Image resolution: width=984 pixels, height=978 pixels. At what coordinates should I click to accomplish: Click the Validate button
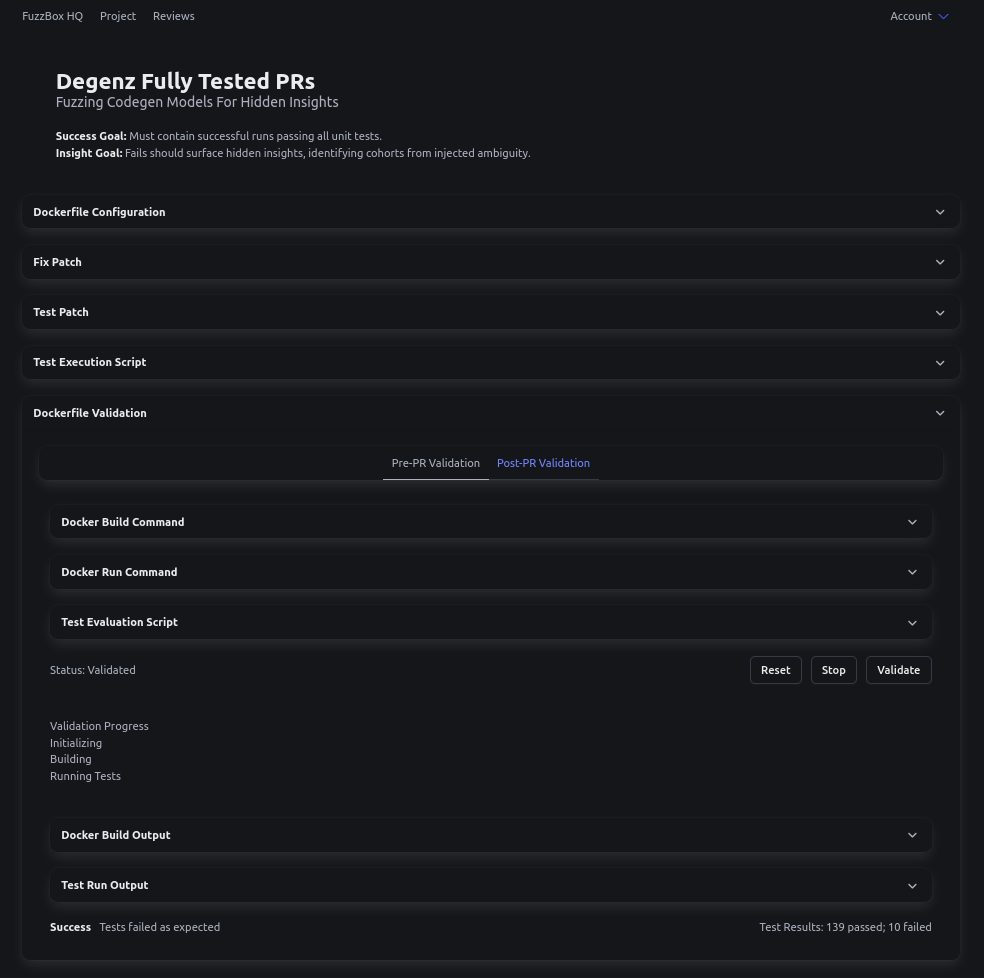point(898,670)
